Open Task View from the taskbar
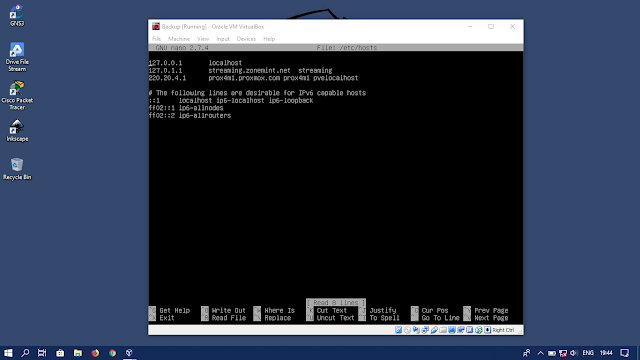Image resolution: width=640 pixels, height=360 pixels. [x=42, y=353]
